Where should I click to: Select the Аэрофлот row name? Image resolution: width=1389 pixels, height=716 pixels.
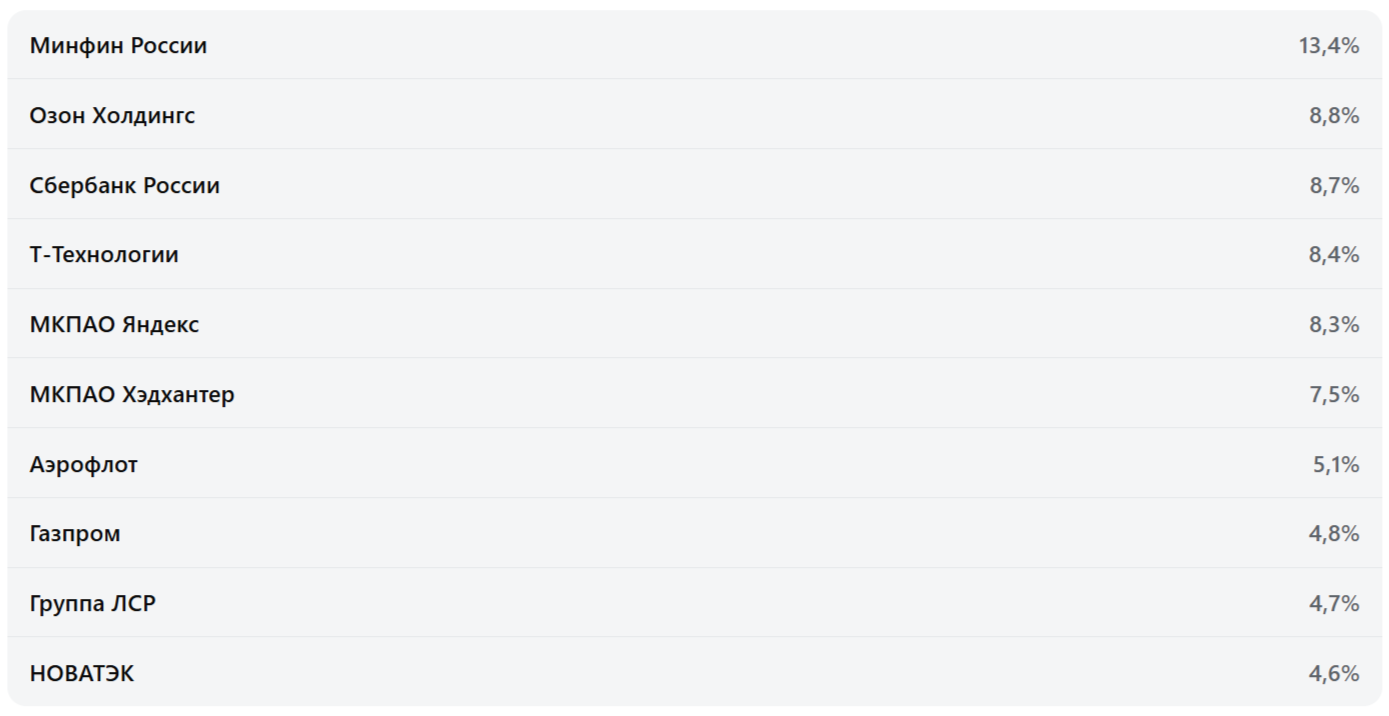(x=84, y=465)
